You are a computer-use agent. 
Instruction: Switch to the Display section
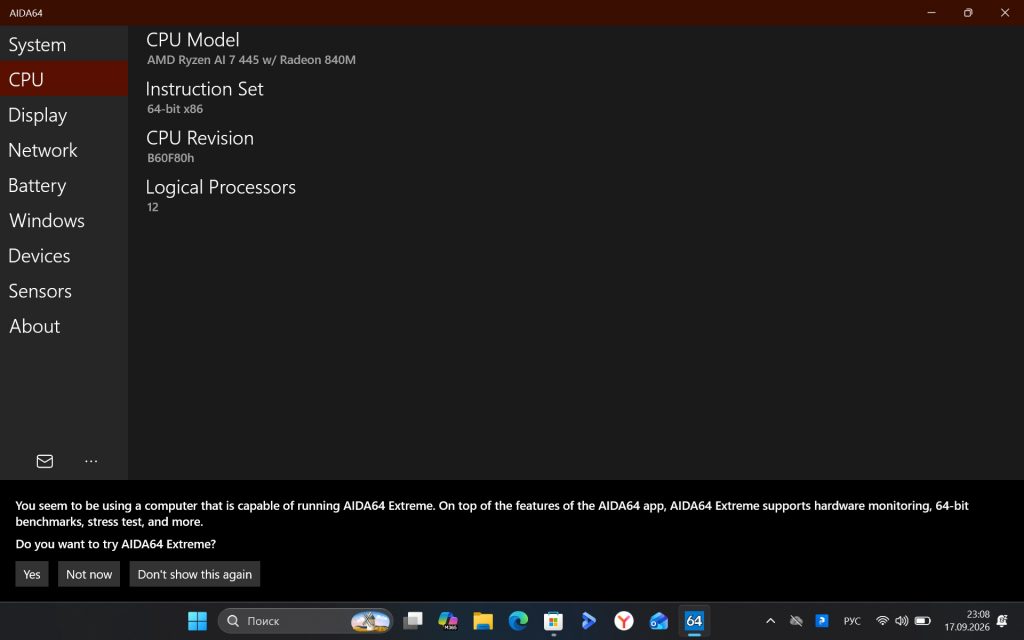pos(64,115)
